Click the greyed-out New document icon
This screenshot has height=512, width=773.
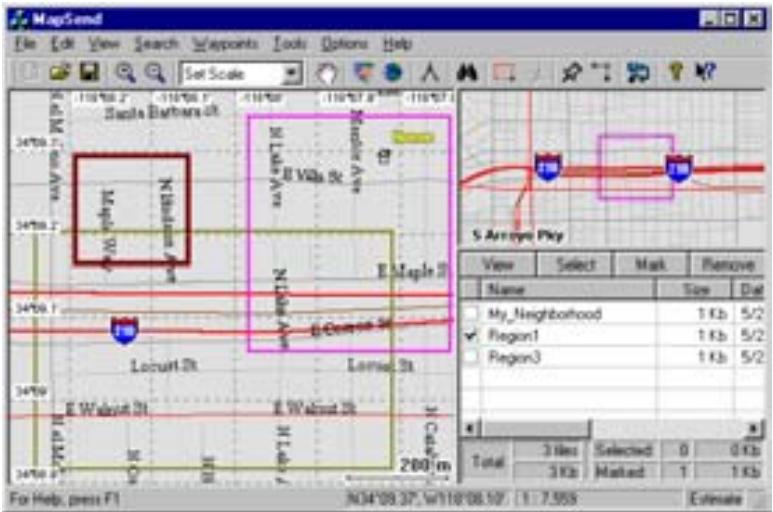pyautogui.click(x=30, y=73)
